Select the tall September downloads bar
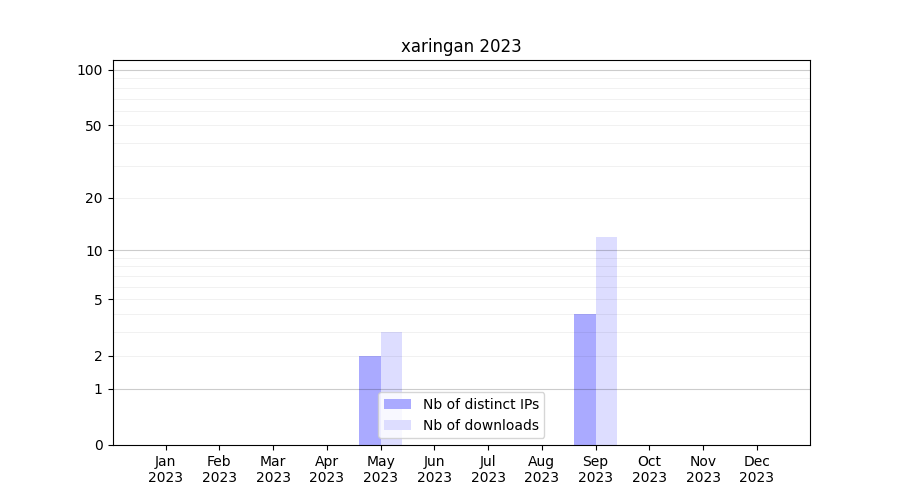The width and height of the screenshot is (900, 500). [x=606, y=340]
